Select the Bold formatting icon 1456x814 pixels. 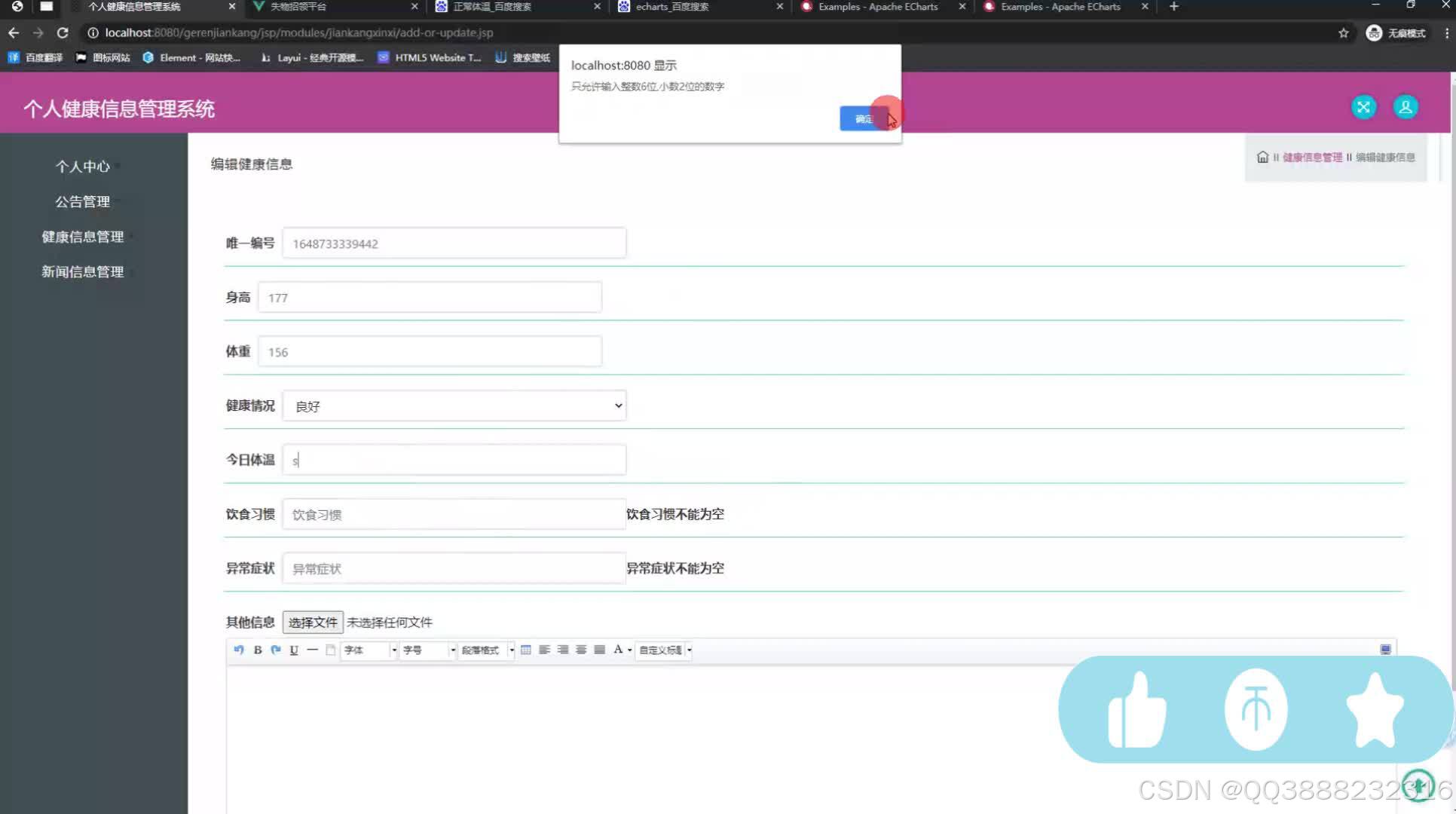[258, 650]
